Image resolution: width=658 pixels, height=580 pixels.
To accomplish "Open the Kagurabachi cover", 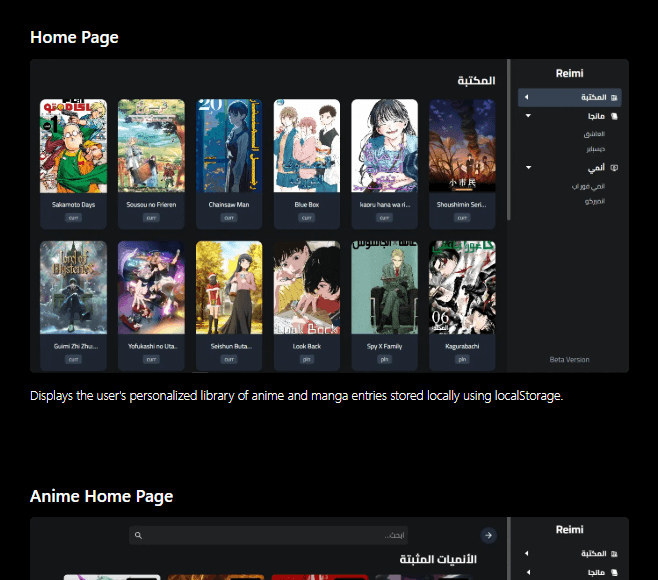I will coord(462,287).
